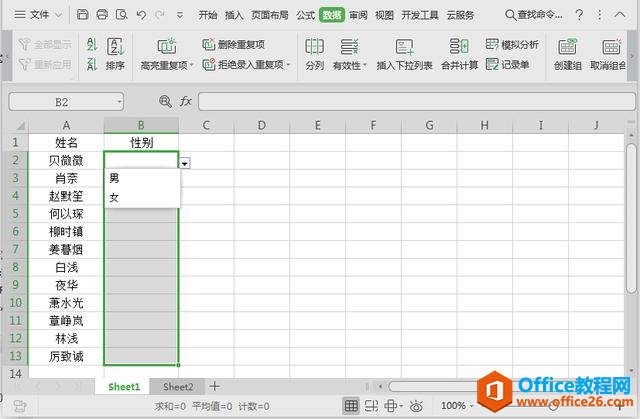Add a new sheet with plus

(x=215, y=386)
